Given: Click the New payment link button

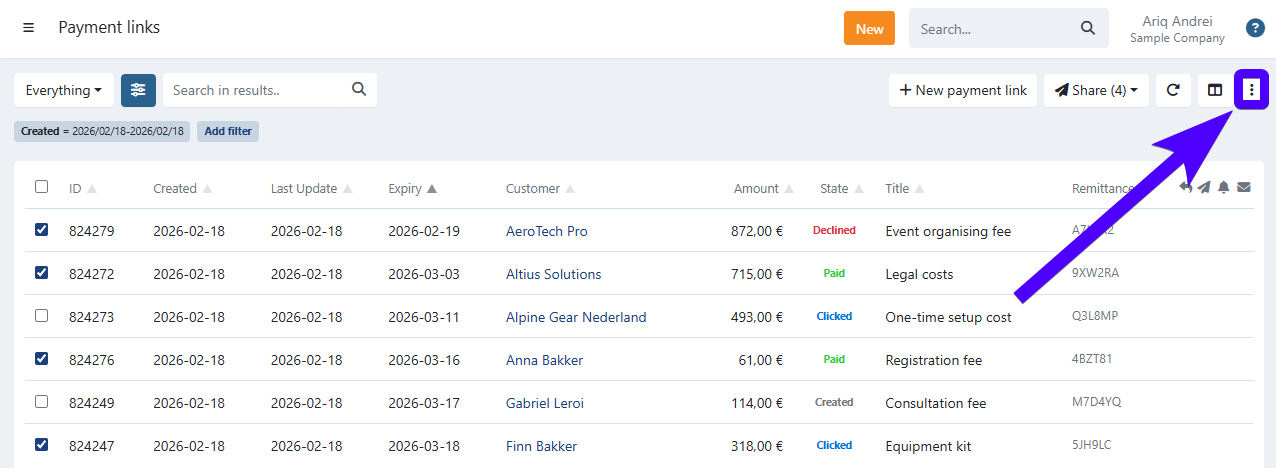Looking at the screenshot, I should (963, 90).
